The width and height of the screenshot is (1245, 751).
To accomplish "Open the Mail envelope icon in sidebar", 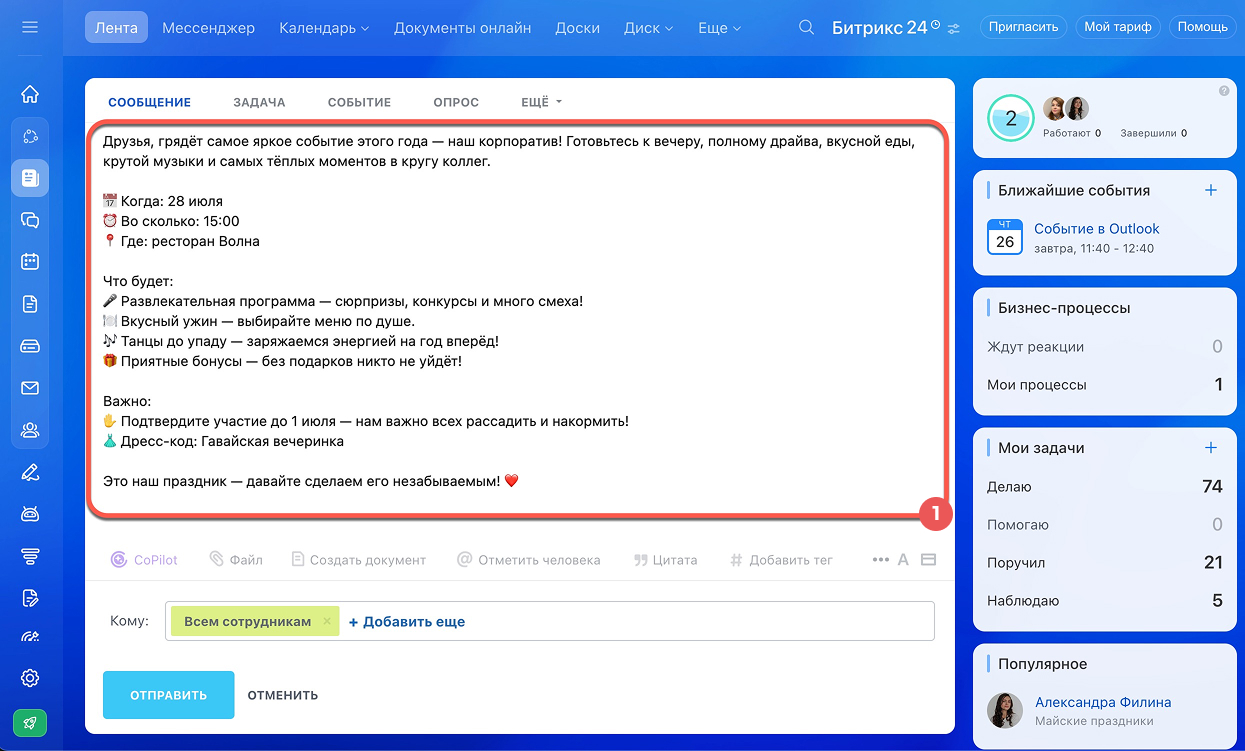I will 30,388.
